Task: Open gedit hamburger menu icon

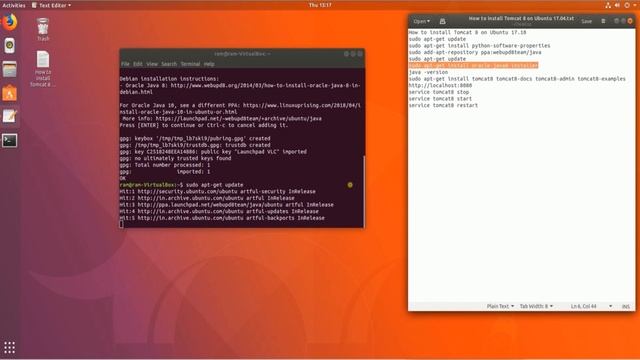Action: (603, 21)
